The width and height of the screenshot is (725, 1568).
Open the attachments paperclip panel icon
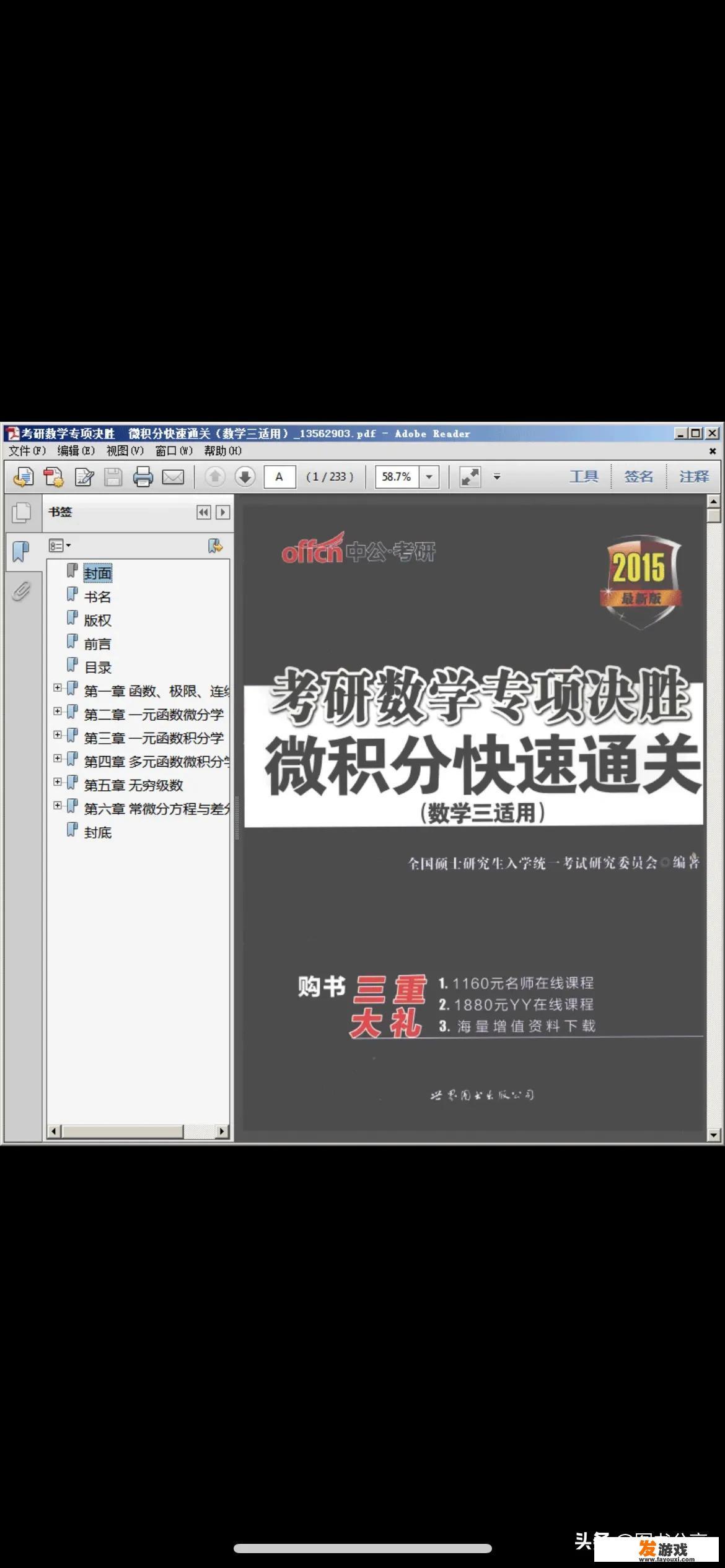point(21,591)
